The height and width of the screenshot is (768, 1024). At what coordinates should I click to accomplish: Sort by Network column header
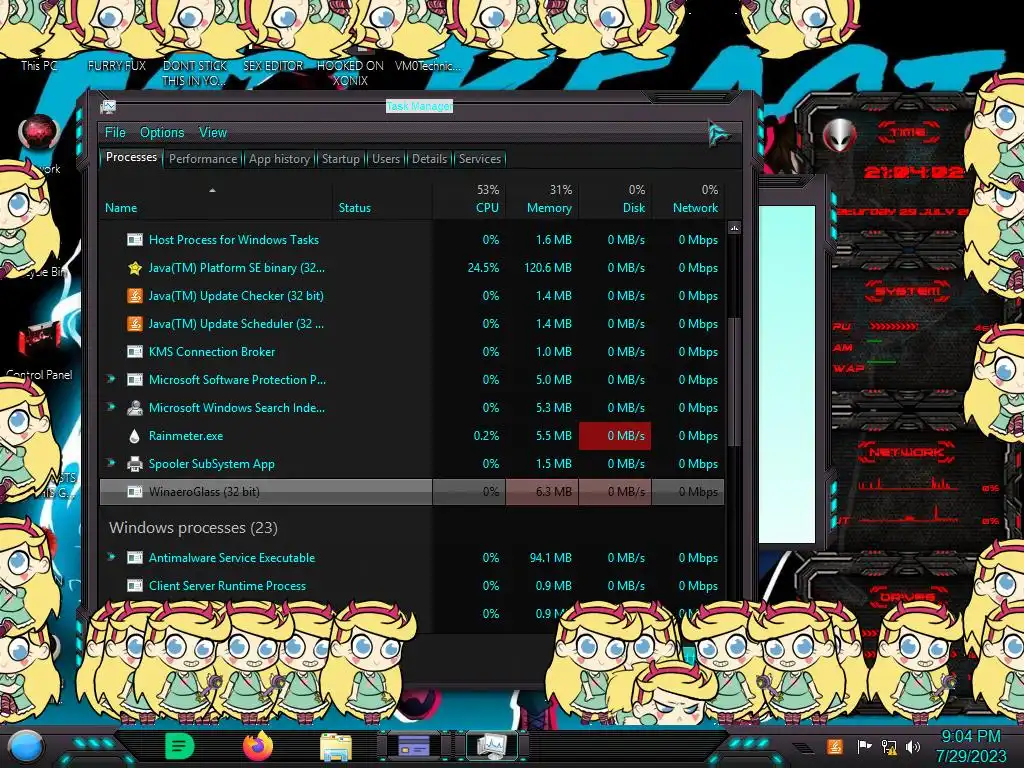point(688,199)
